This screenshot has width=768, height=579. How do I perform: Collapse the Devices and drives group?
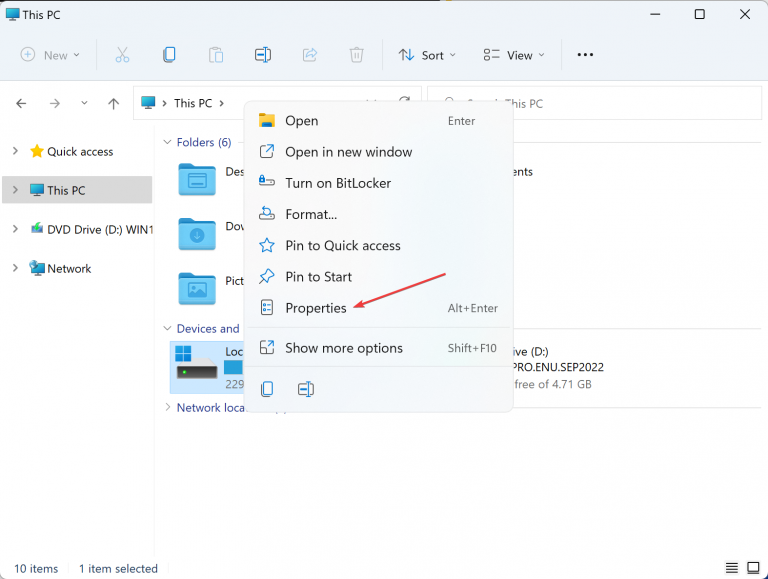click(x=167, y=328)
